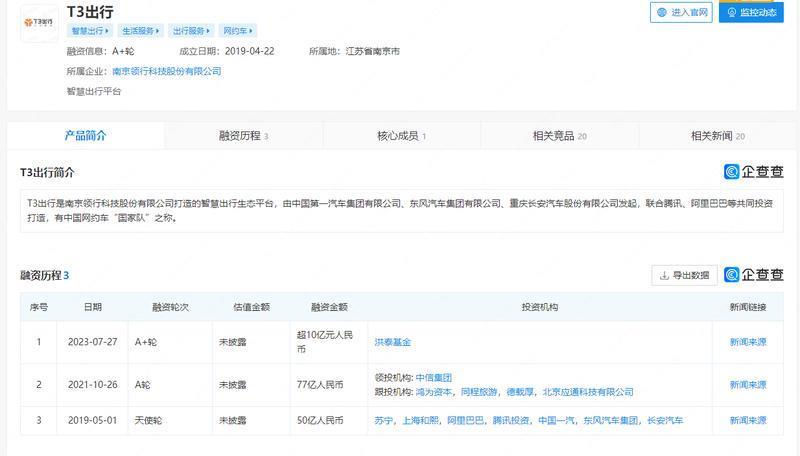Open 新闻来源 link for A+轮 row
Image resolution: width=800 pixels, height=456 pixels.
tap(747, 342)
